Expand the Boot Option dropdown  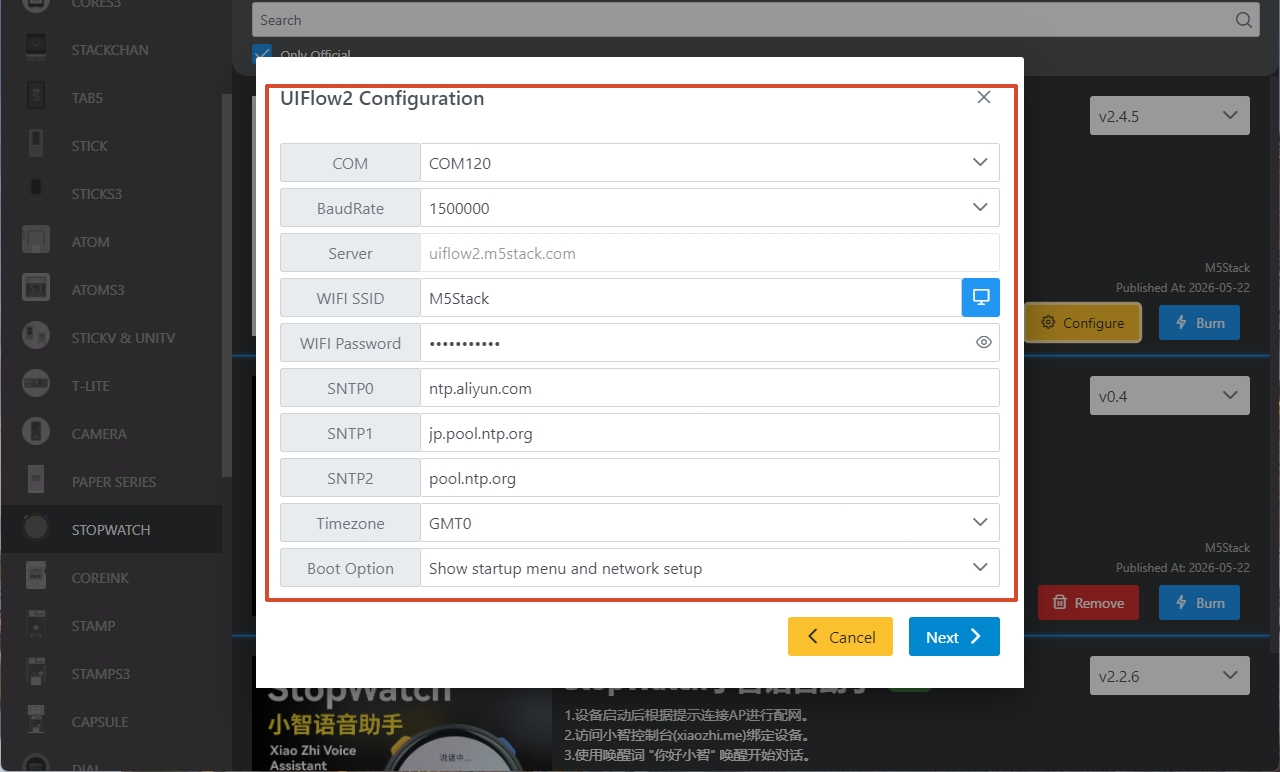[710, 568]
